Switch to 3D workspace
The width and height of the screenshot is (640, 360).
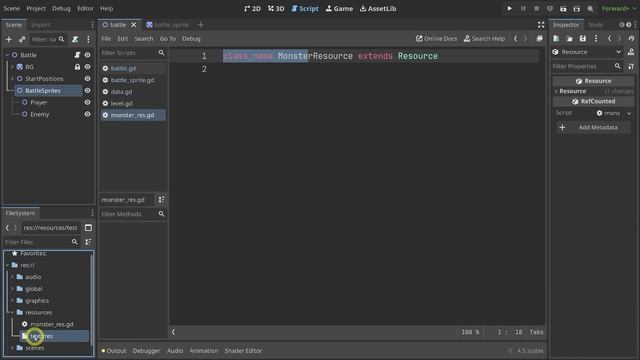pyautogui.click(x=276, y=9)
